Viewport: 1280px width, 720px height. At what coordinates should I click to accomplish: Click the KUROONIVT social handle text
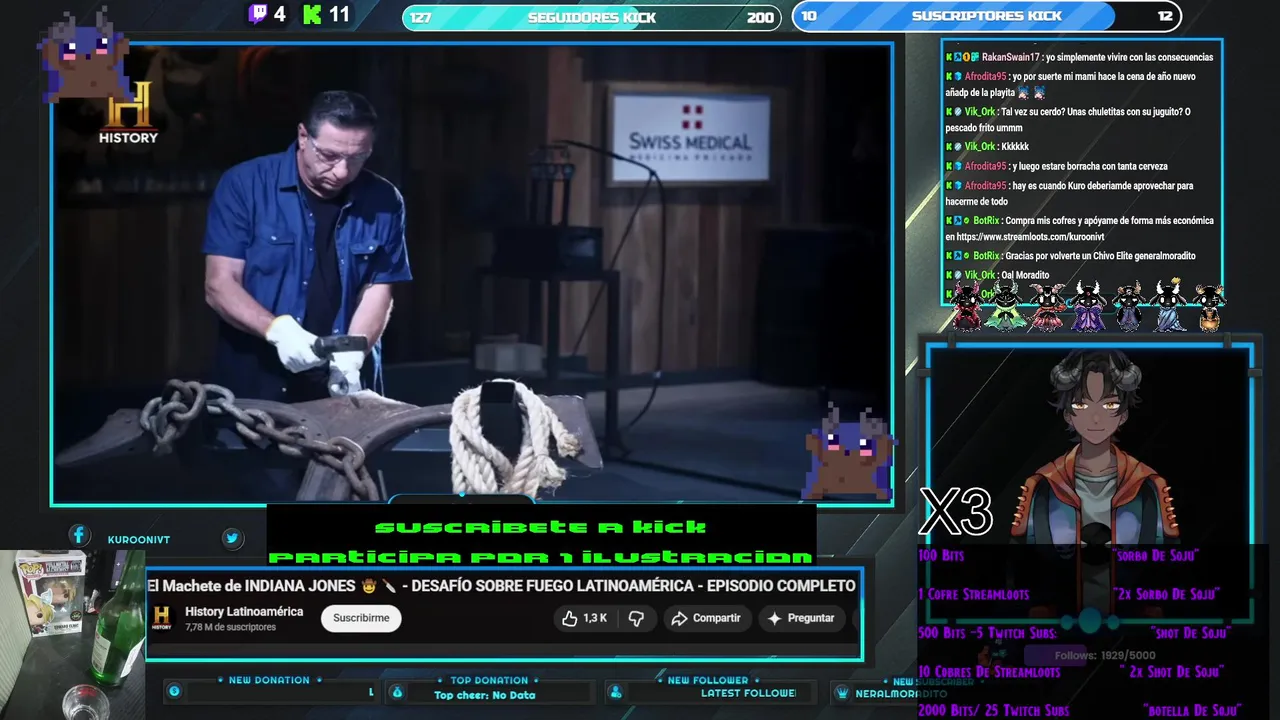139,540
